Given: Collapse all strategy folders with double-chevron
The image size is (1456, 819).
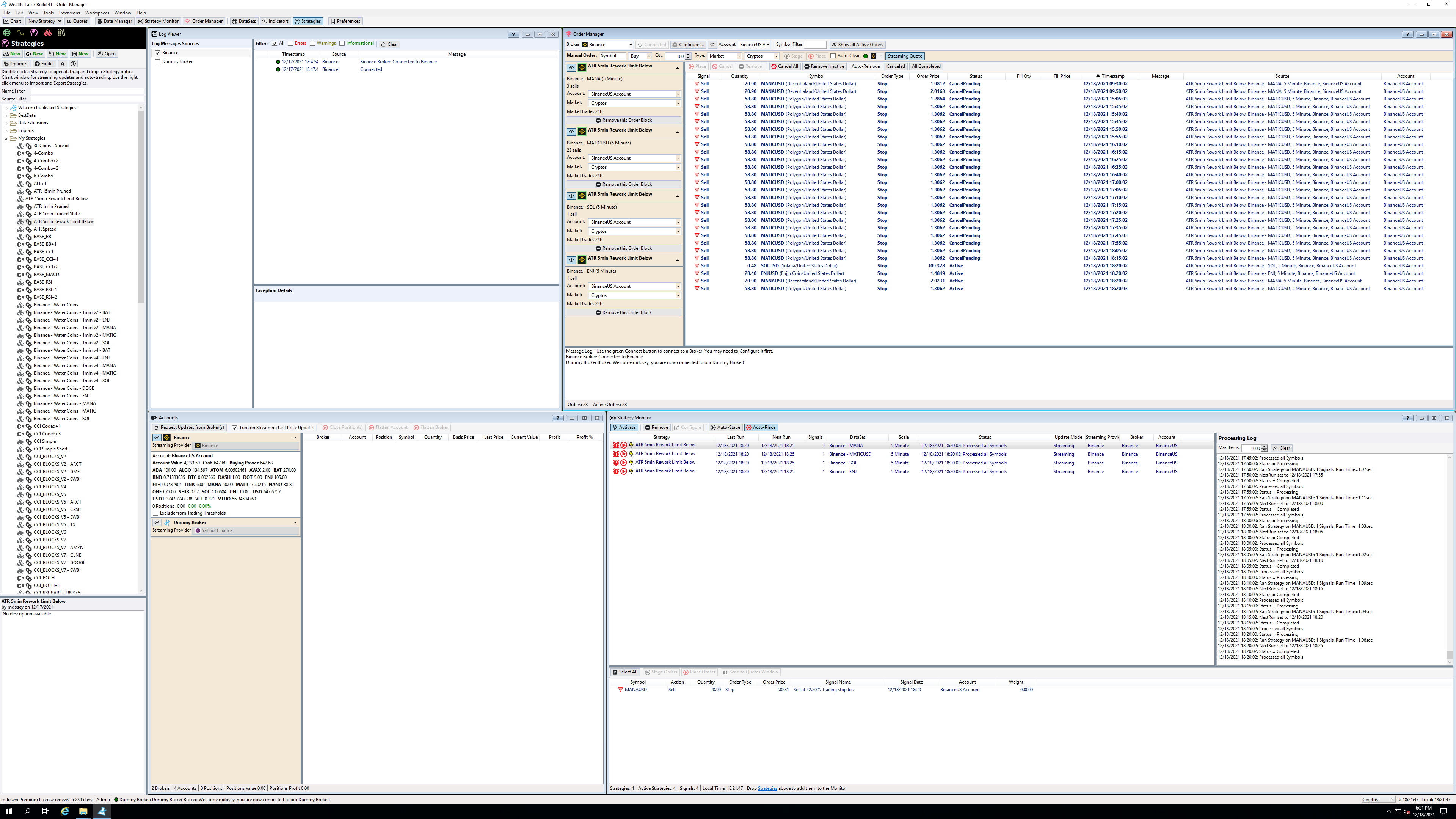Looking at the screenshot, I should click(x=63, y=63).
